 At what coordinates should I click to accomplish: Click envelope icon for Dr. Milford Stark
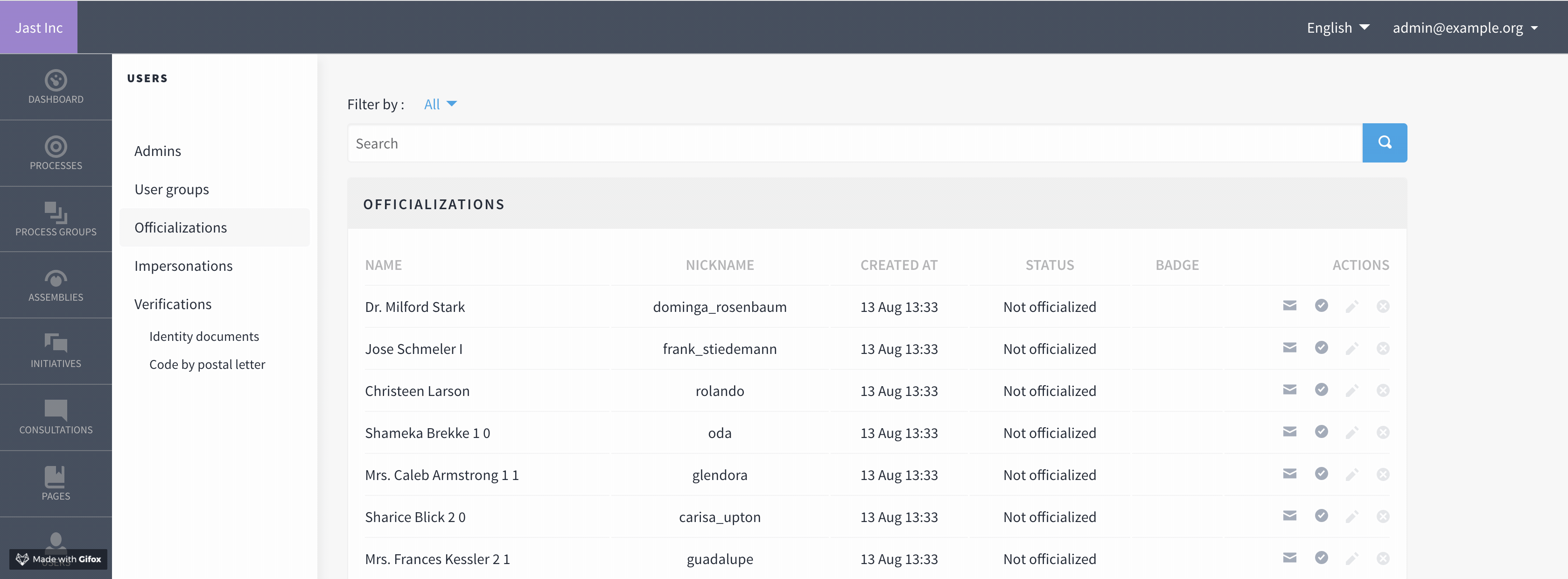(1289, 306)
